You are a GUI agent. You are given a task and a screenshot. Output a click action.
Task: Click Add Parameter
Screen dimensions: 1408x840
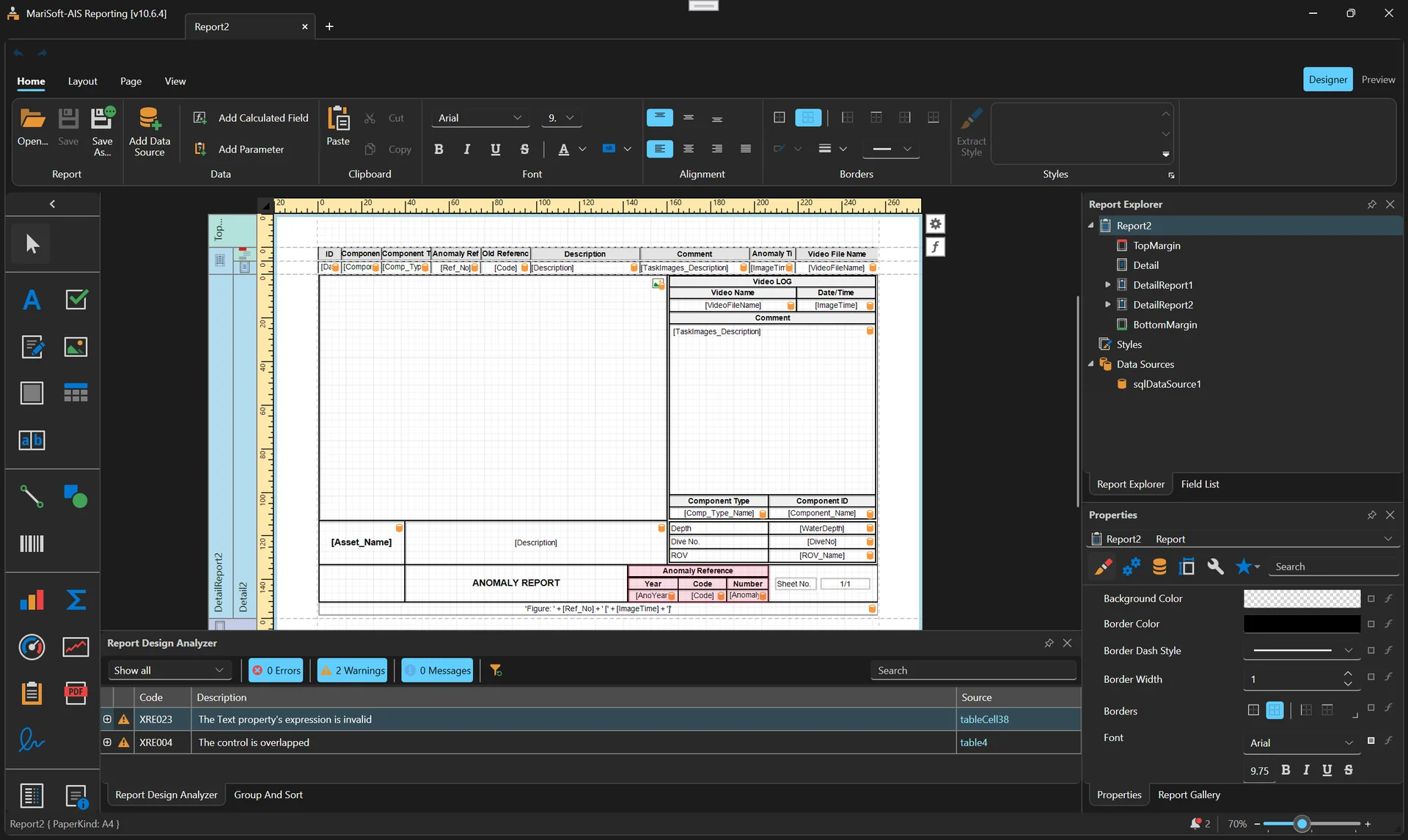click(x=239, y=149)
